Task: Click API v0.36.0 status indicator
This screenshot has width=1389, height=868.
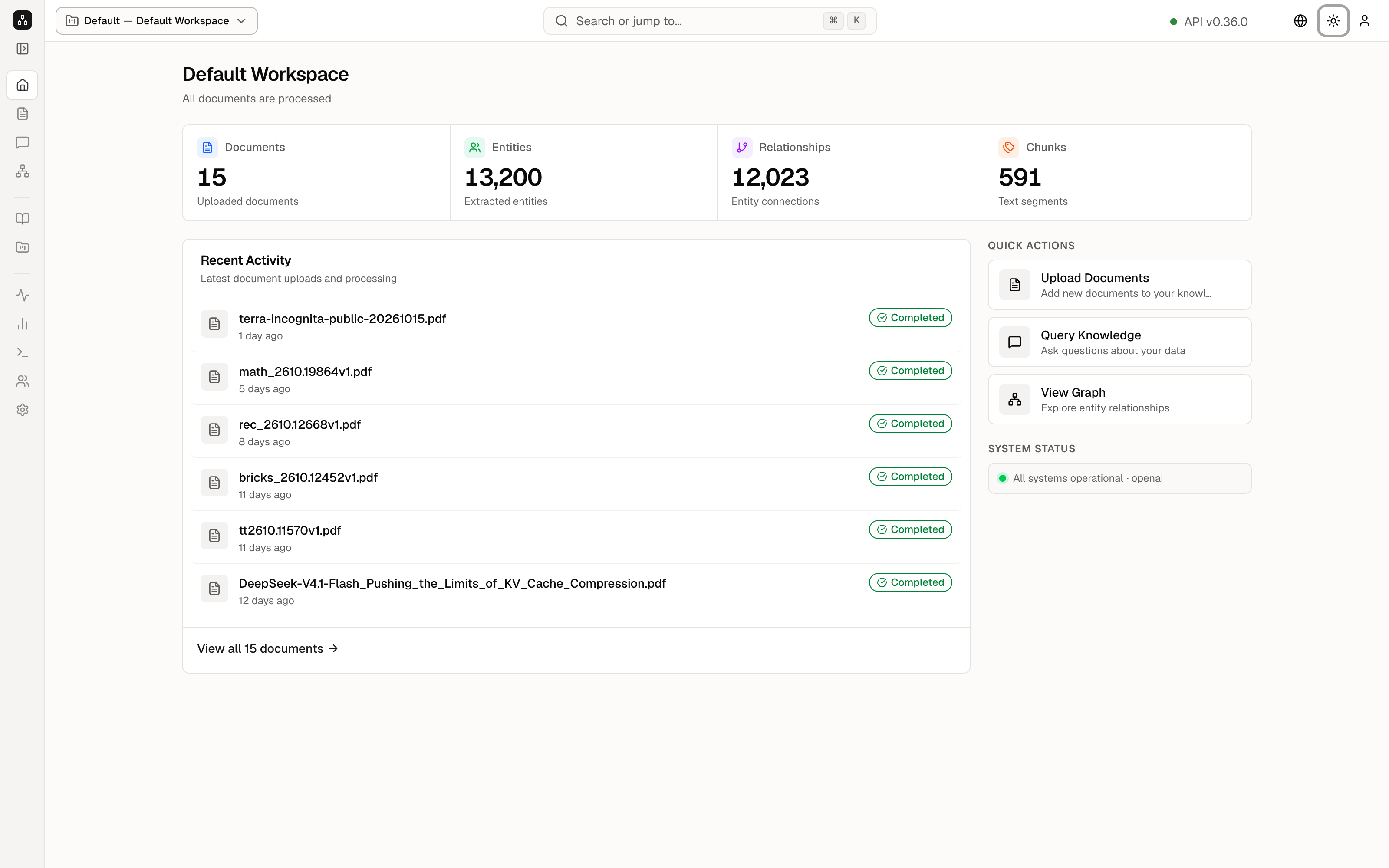Action: point(1209,22)
